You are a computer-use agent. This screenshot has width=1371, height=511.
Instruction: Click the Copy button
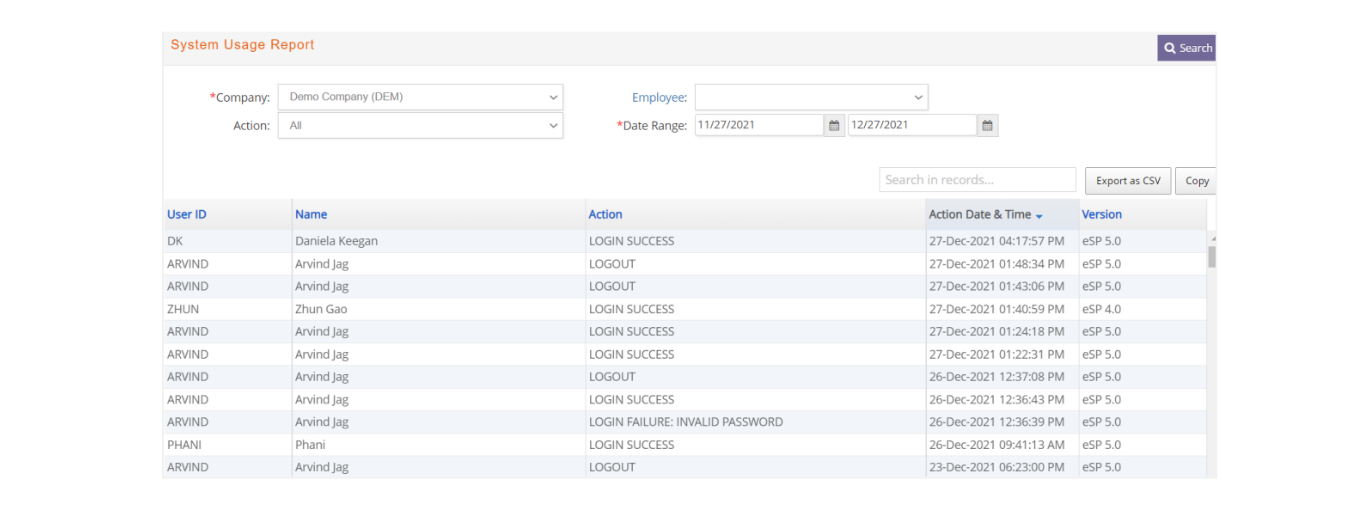[1196, 181]
